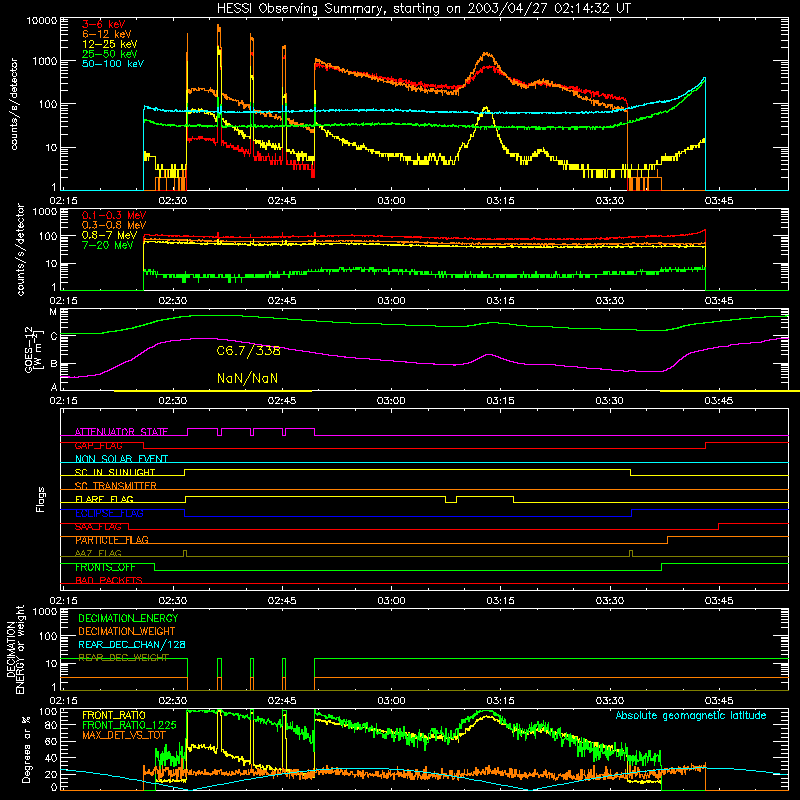Click the 0.1-0.3 MeV legend entry
Image resolution: width=800 pixels, height=800 pixels.
(x=114, y=215)
